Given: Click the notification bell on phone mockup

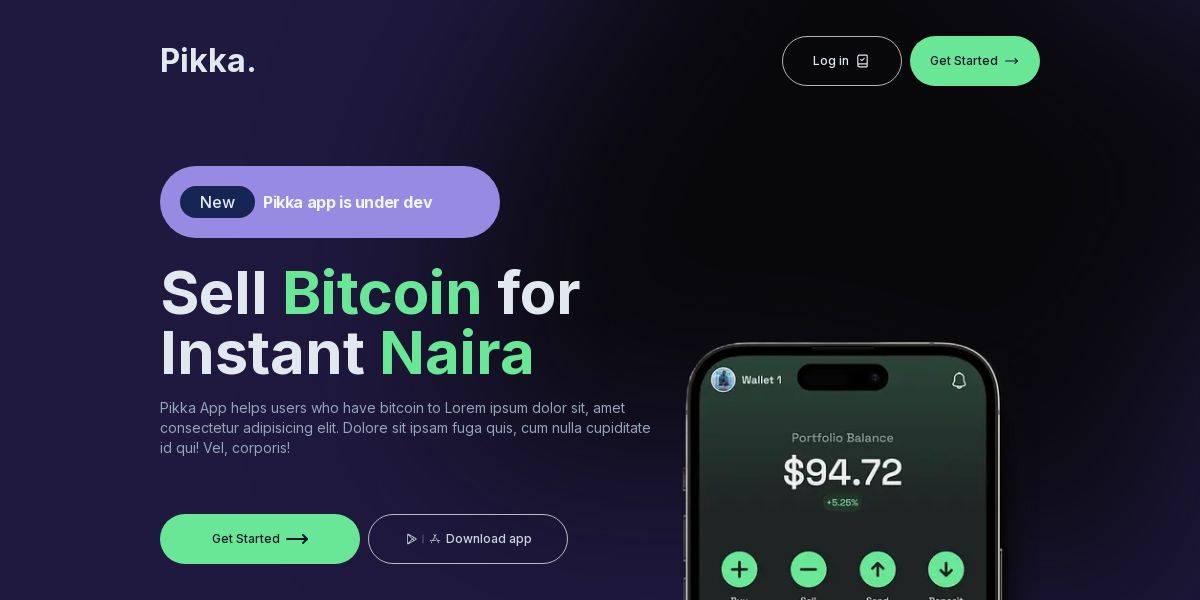Looking at the screenshot, I should 959,380.
